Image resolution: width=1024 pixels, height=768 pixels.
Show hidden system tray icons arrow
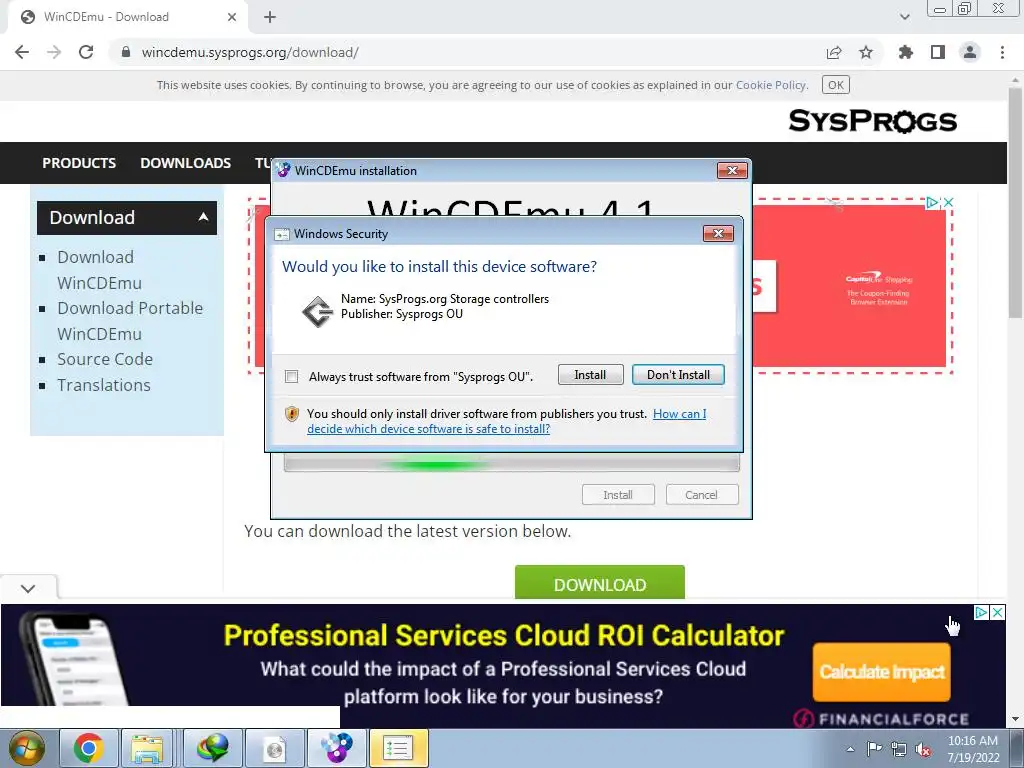tap(850, 749)
